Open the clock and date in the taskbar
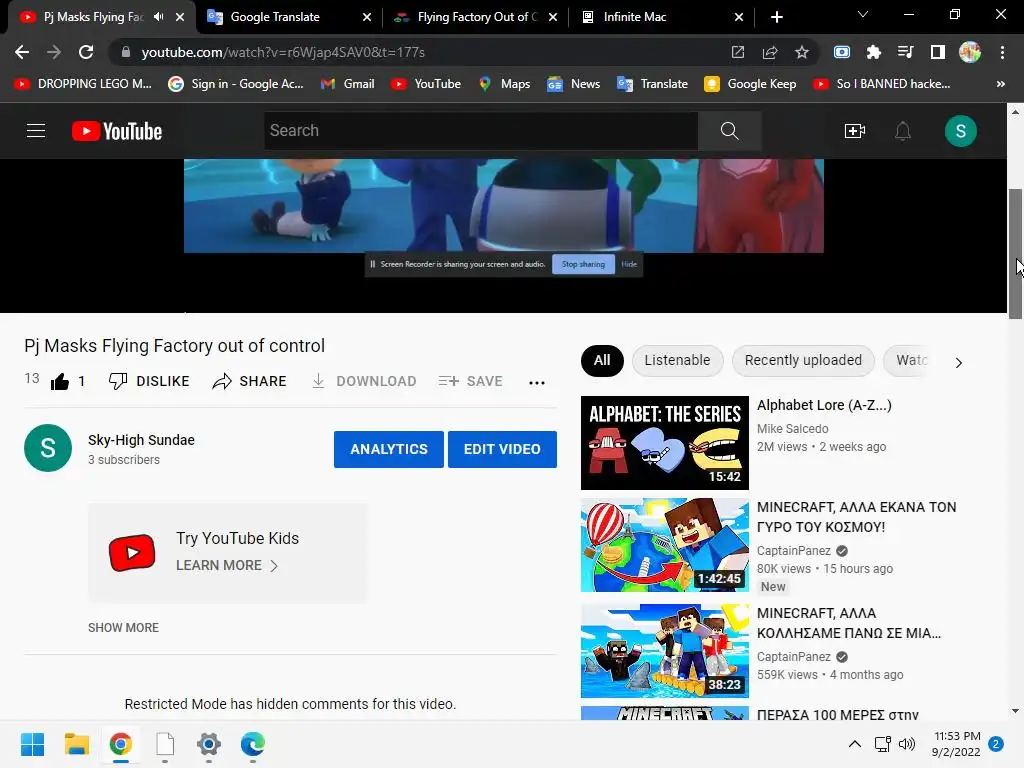This screenshot has height=768, width=1024. pyautogui.click(x=956, y=744)
